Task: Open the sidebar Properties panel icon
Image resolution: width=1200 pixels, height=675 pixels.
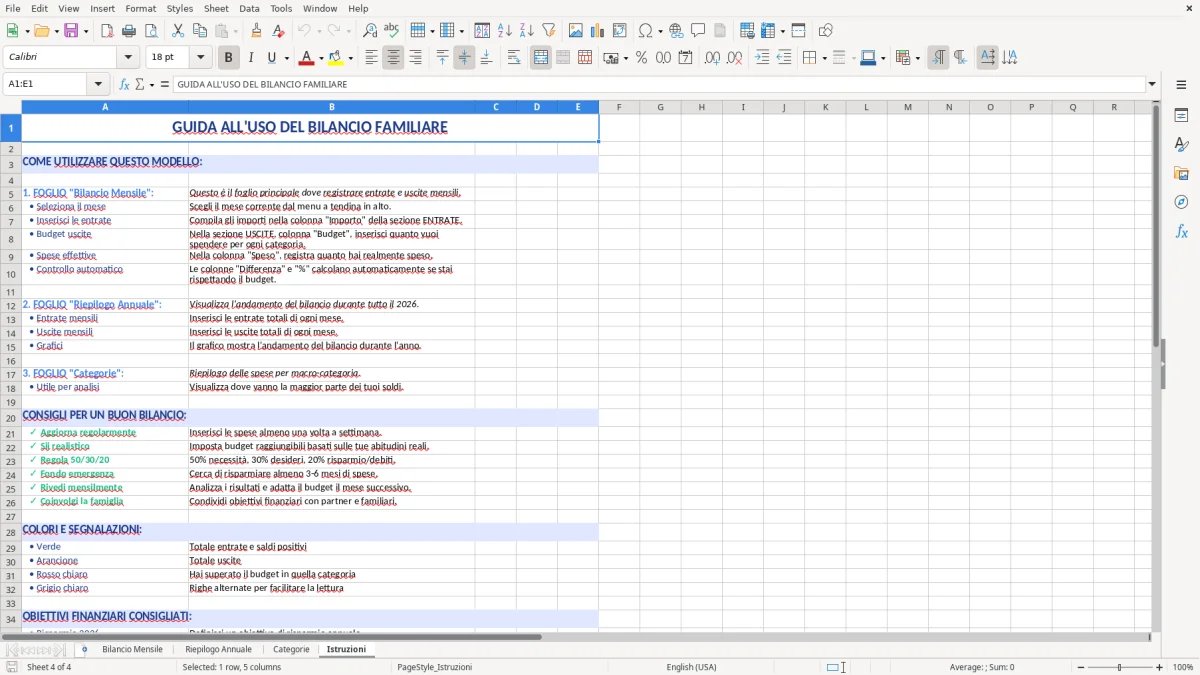Action: point(1181,116)
